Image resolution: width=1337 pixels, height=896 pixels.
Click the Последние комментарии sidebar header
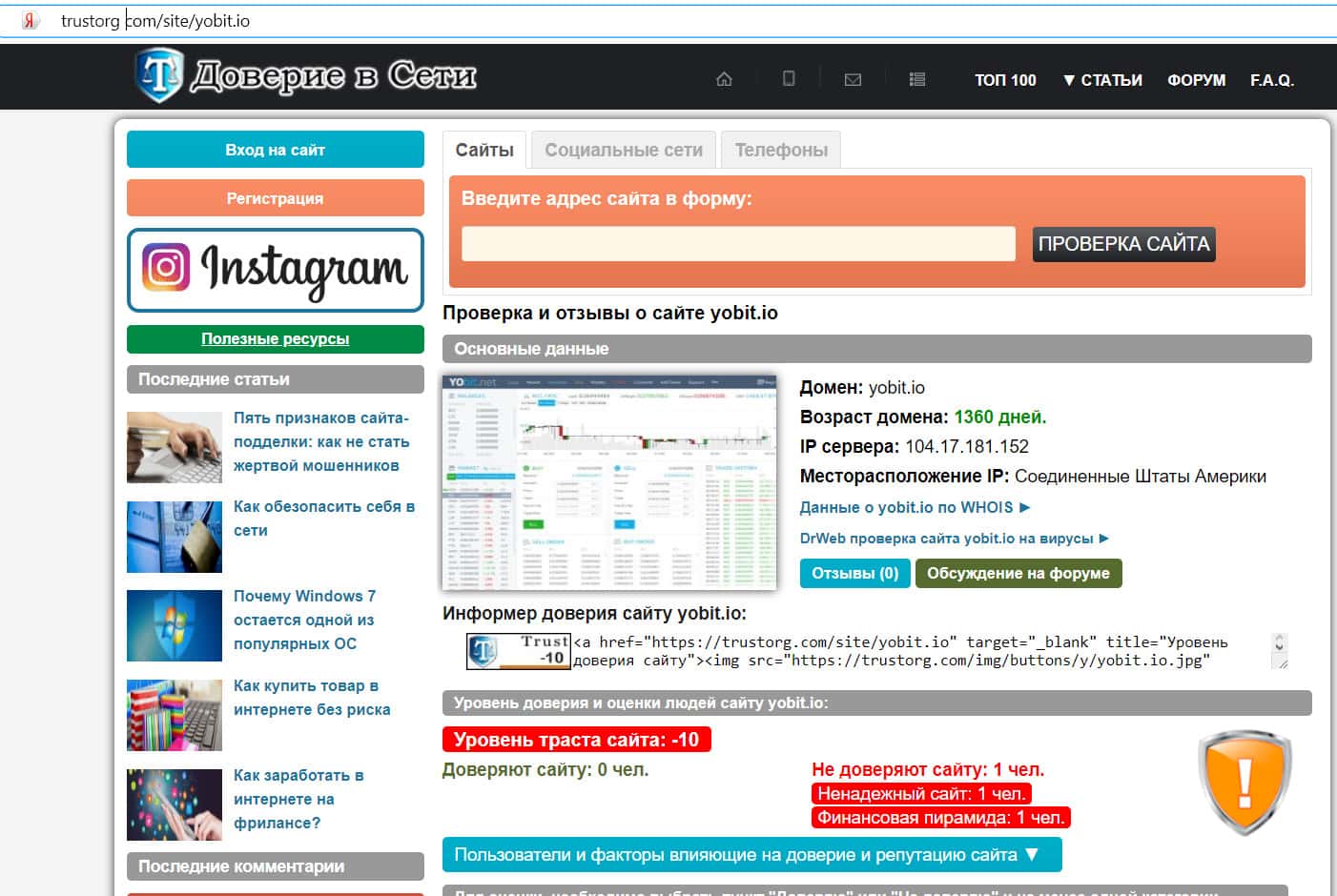point(276,866)
